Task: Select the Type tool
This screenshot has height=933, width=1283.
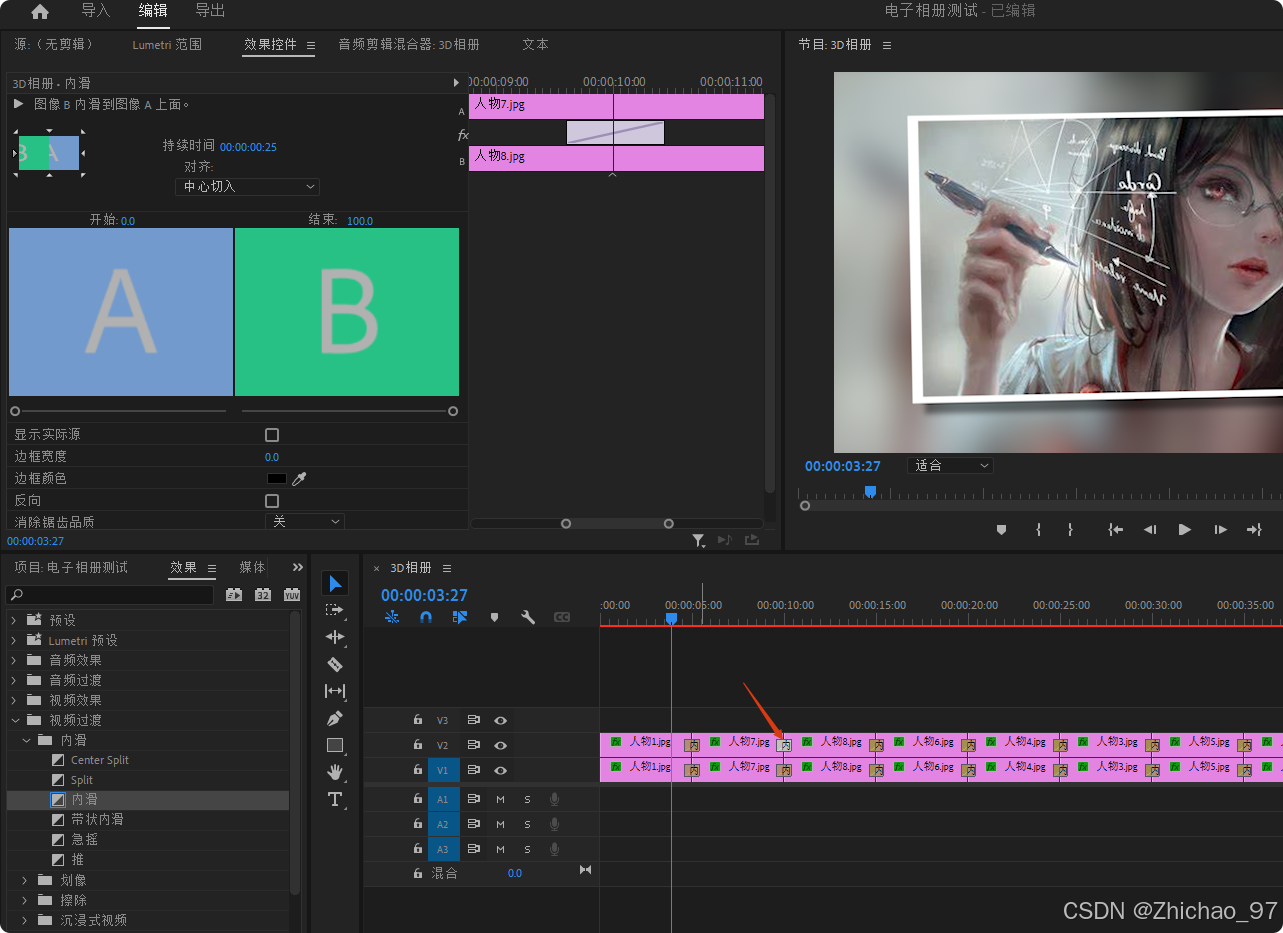Action: tap(335, 799)
